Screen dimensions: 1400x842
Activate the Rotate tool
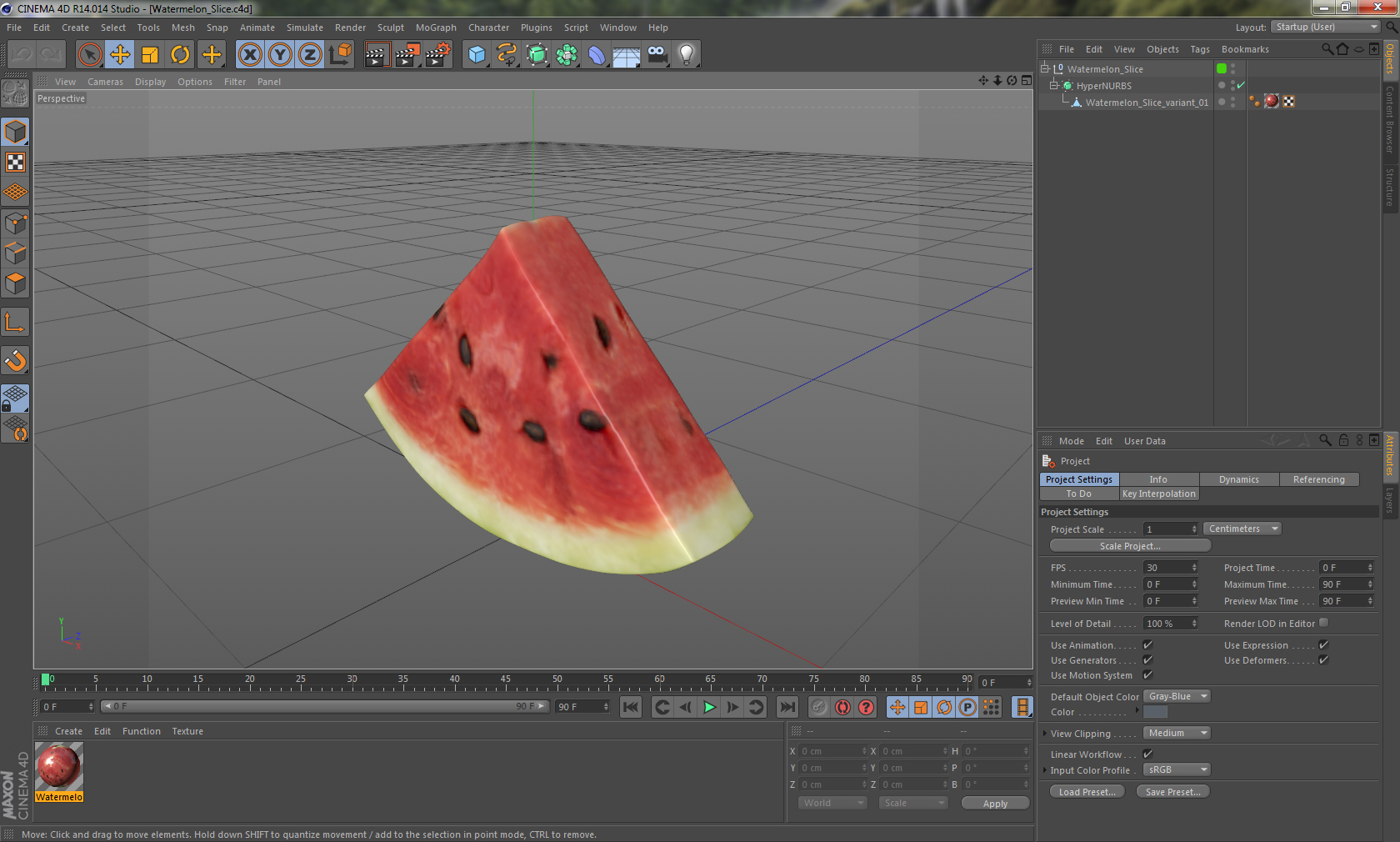(180, 55)
